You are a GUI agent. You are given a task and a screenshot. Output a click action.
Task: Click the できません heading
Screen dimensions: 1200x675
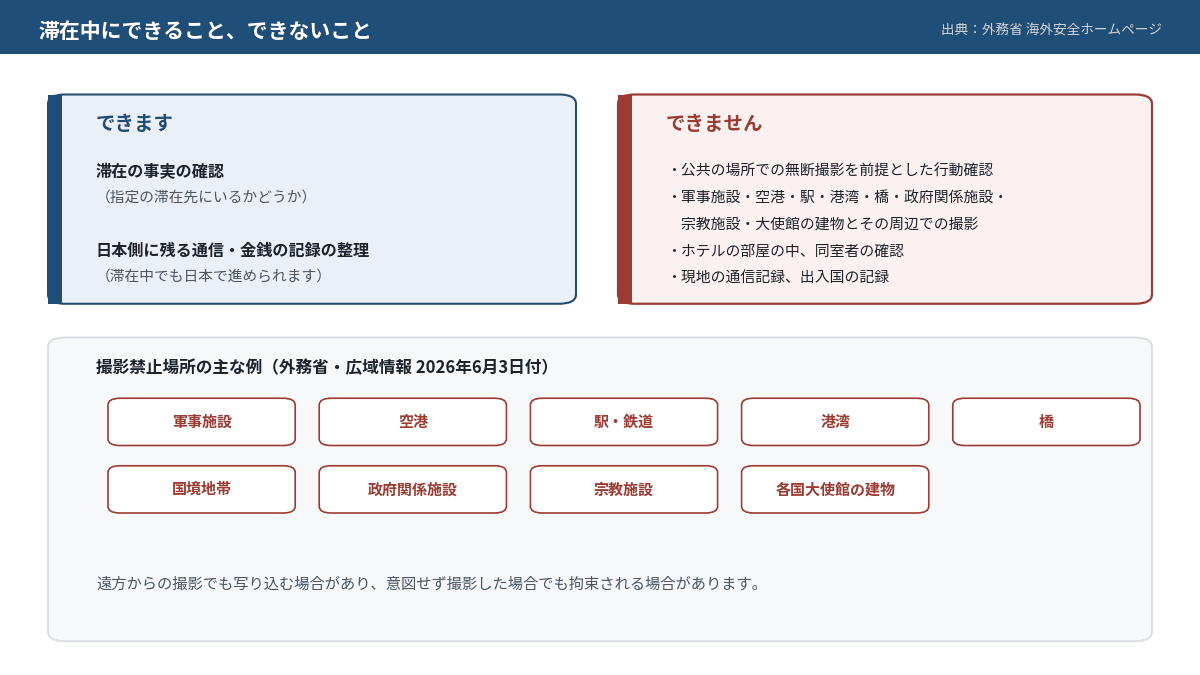click(714, 123)
